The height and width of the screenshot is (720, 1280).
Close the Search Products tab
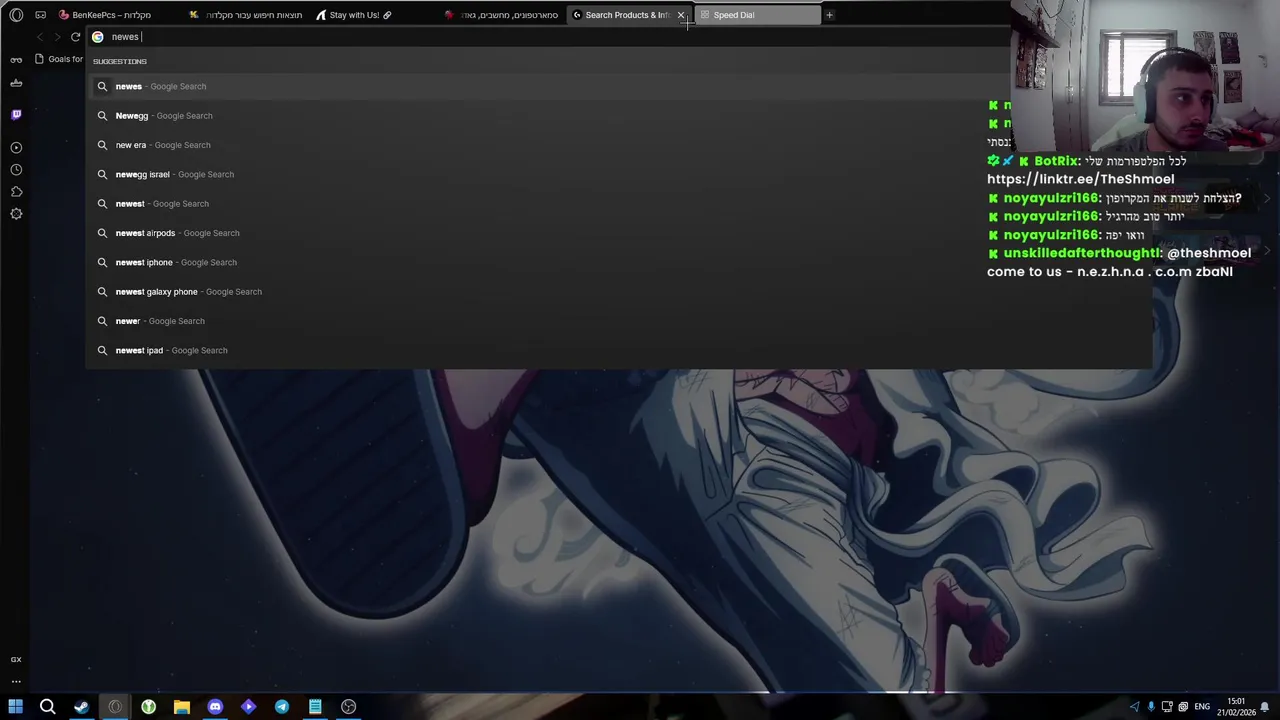pyautogui.click(x=681, y=15)
